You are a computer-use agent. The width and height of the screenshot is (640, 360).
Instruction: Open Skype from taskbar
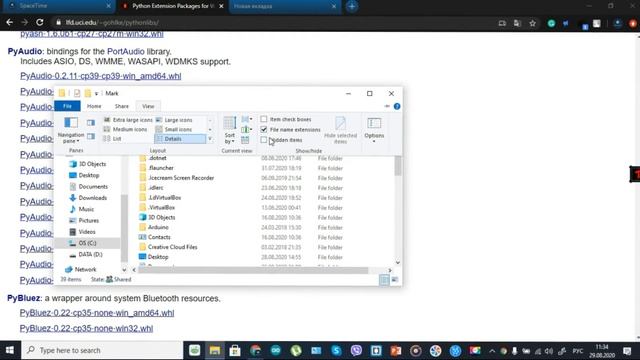pos(336,351)
